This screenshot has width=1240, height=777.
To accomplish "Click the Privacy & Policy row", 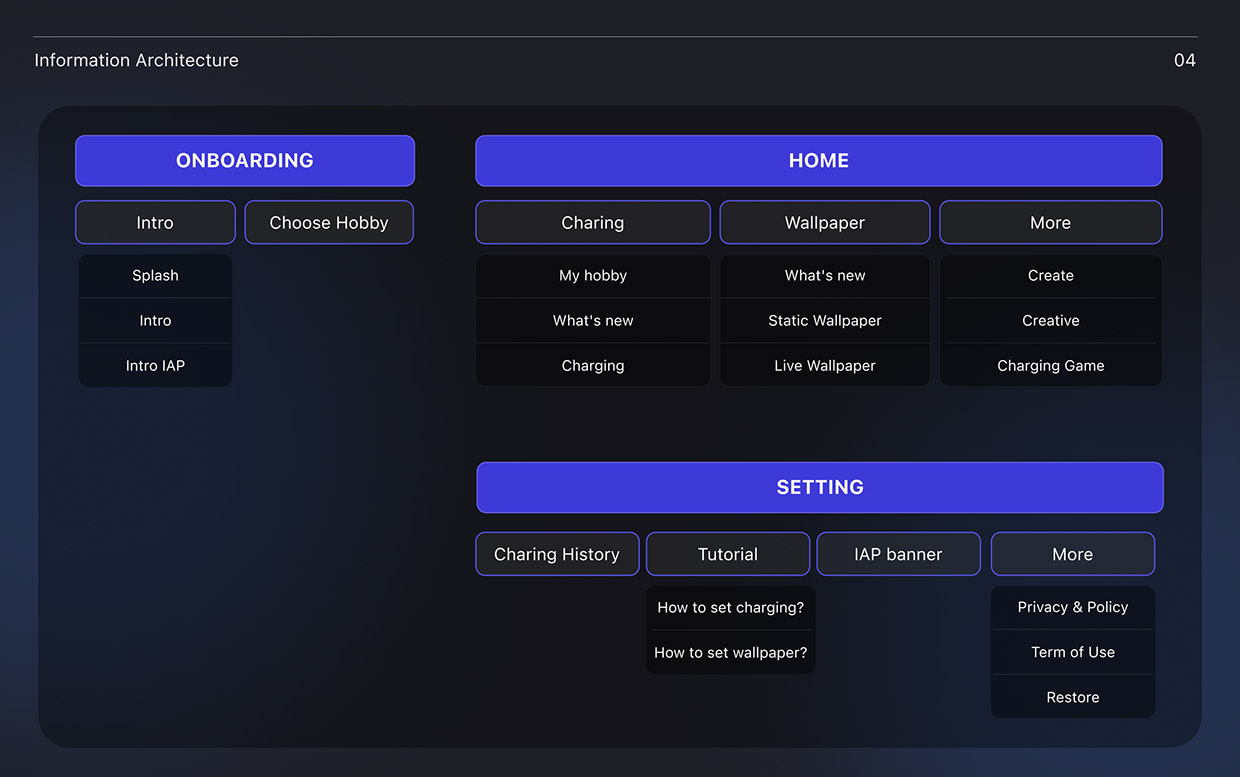I will pyautogui.click(x=1073, y=608).
